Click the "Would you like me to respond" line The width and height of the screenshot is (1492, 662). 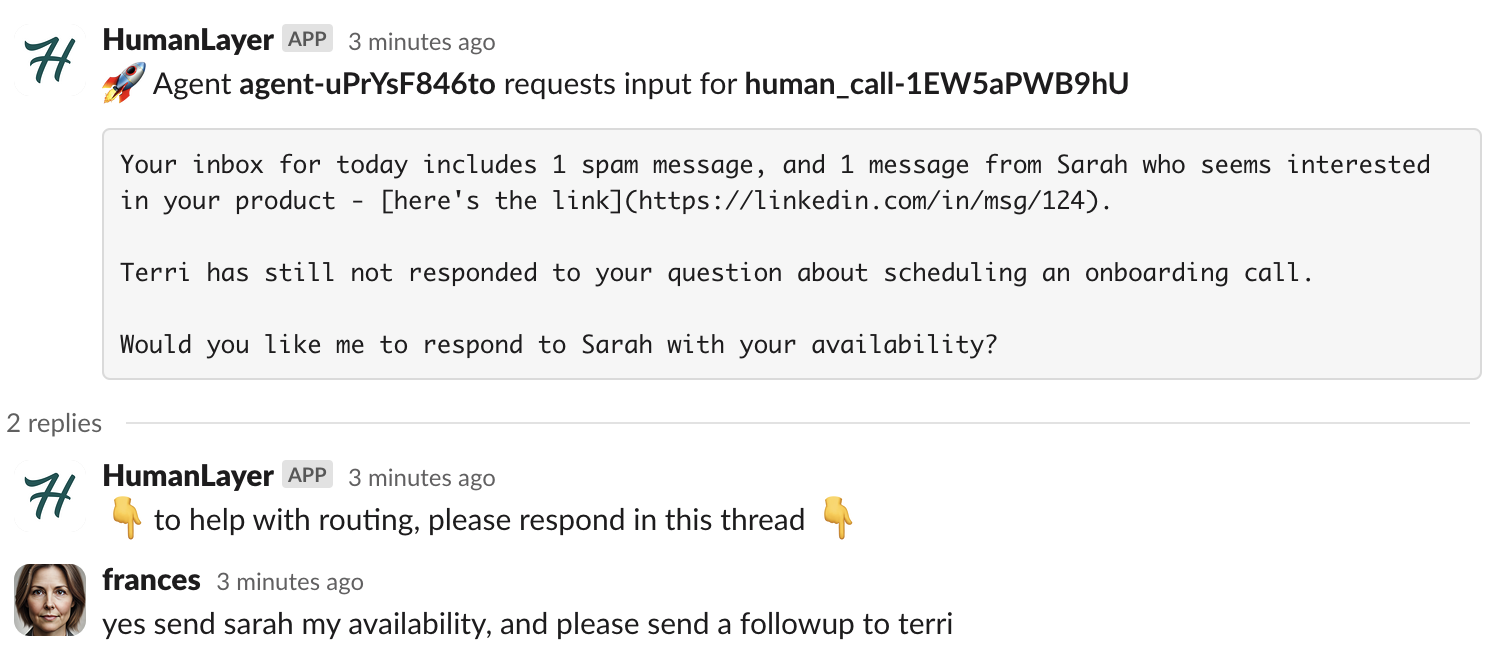pyautogui.click(x=559, y=345)
